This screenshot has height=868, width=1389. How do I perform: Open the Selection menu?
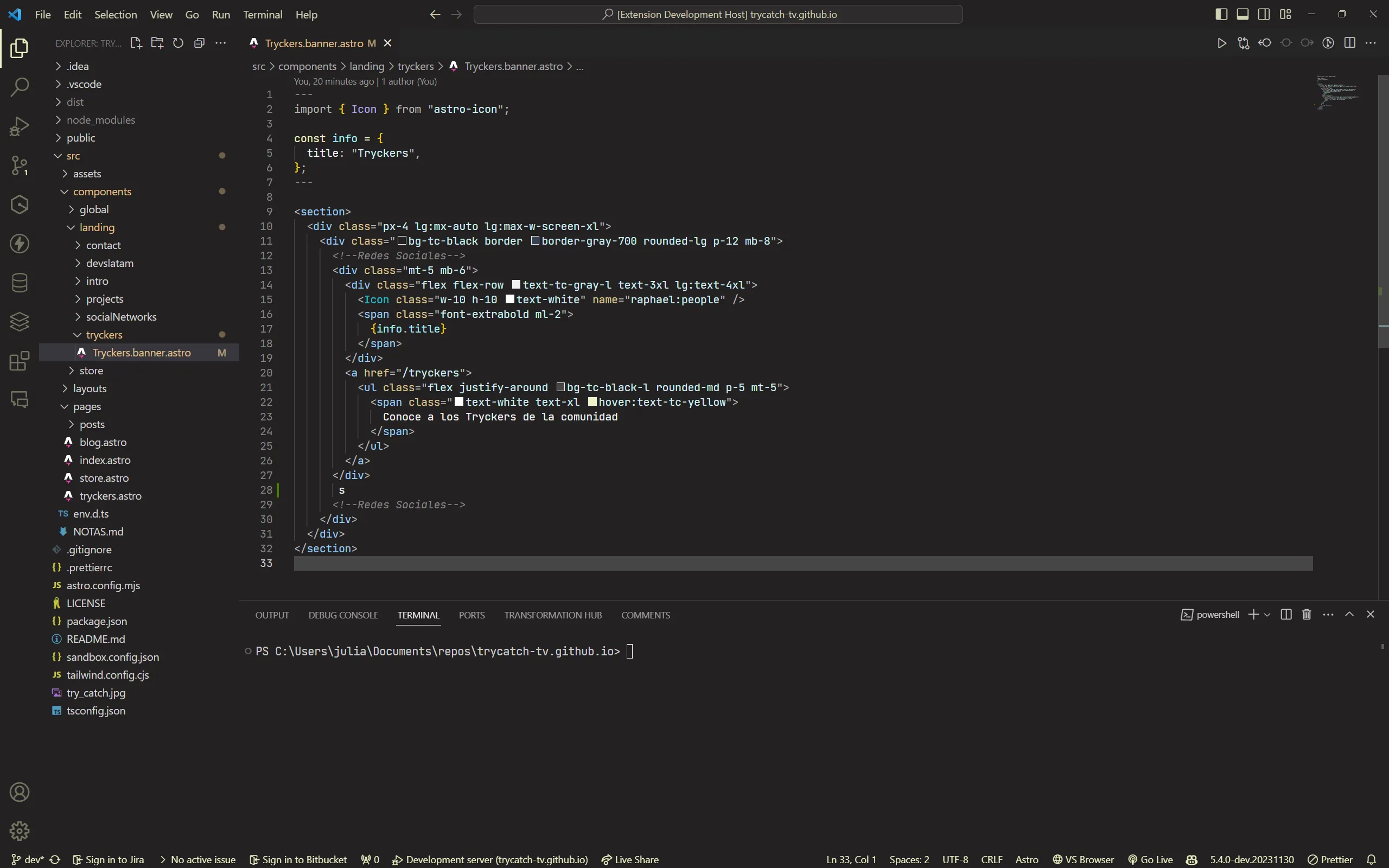(116, 14)
